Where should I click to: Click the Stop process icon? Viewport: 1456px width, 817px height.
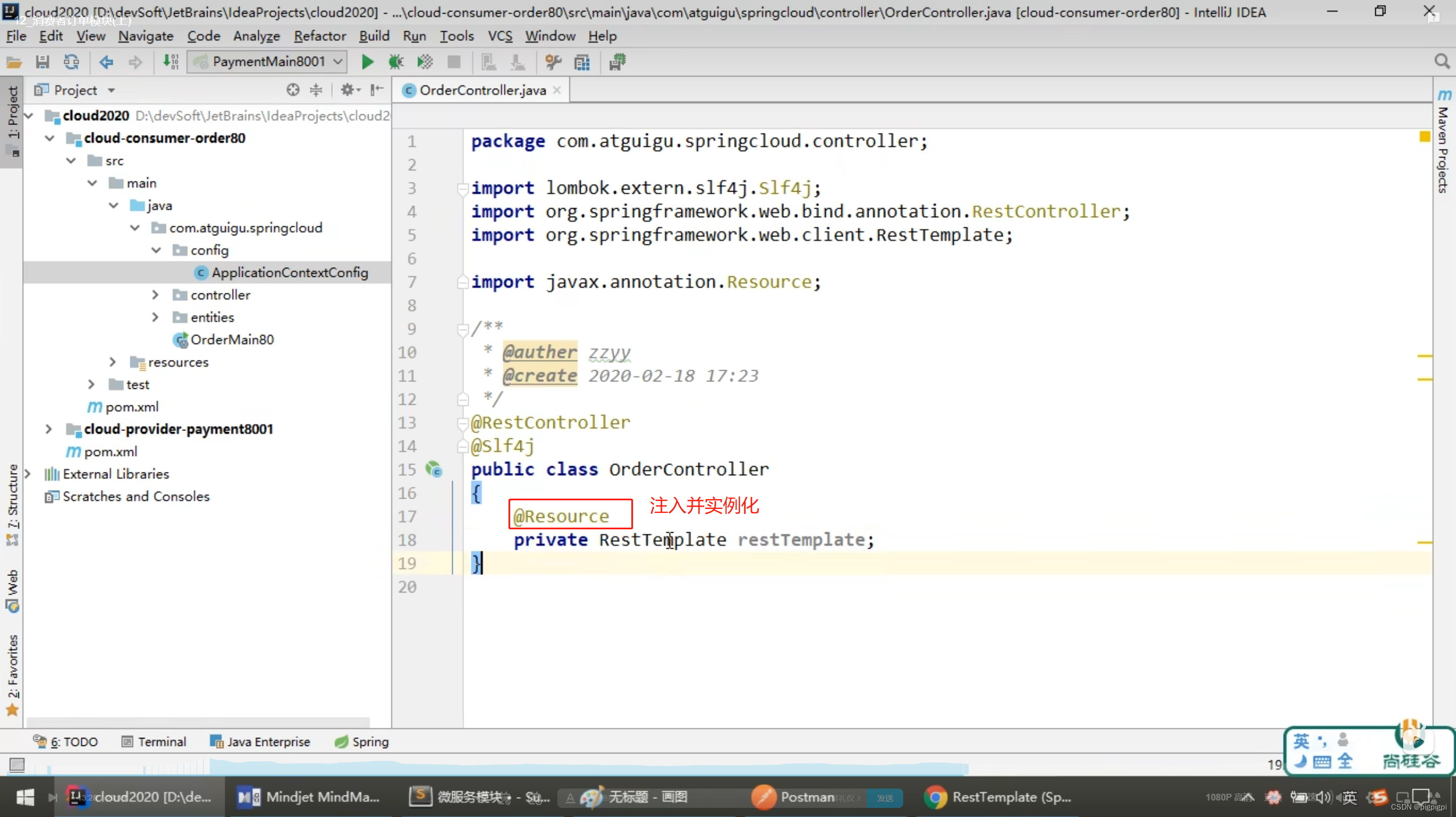(454, 62)
